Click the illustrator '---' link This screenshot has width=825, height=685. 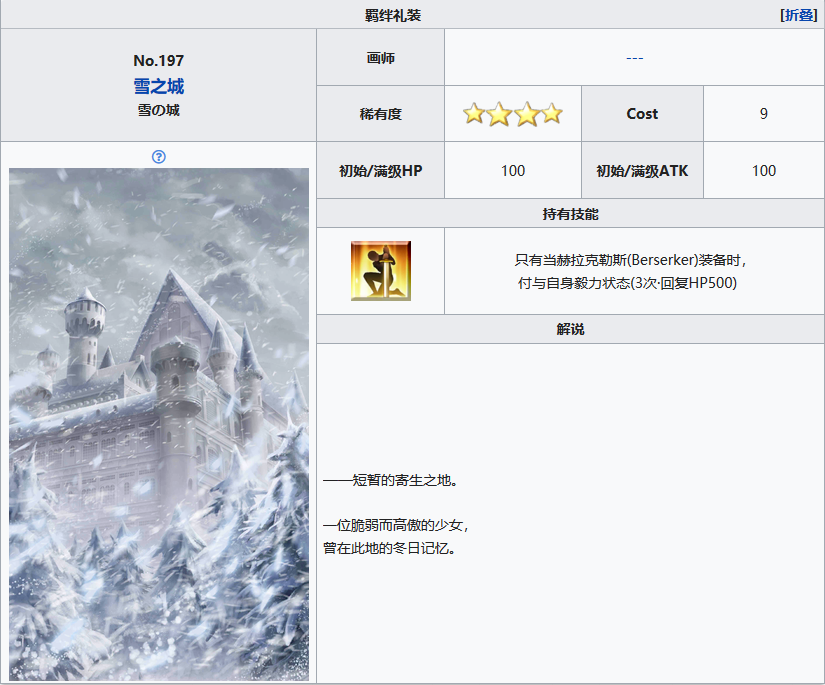[x=634, y=57]
